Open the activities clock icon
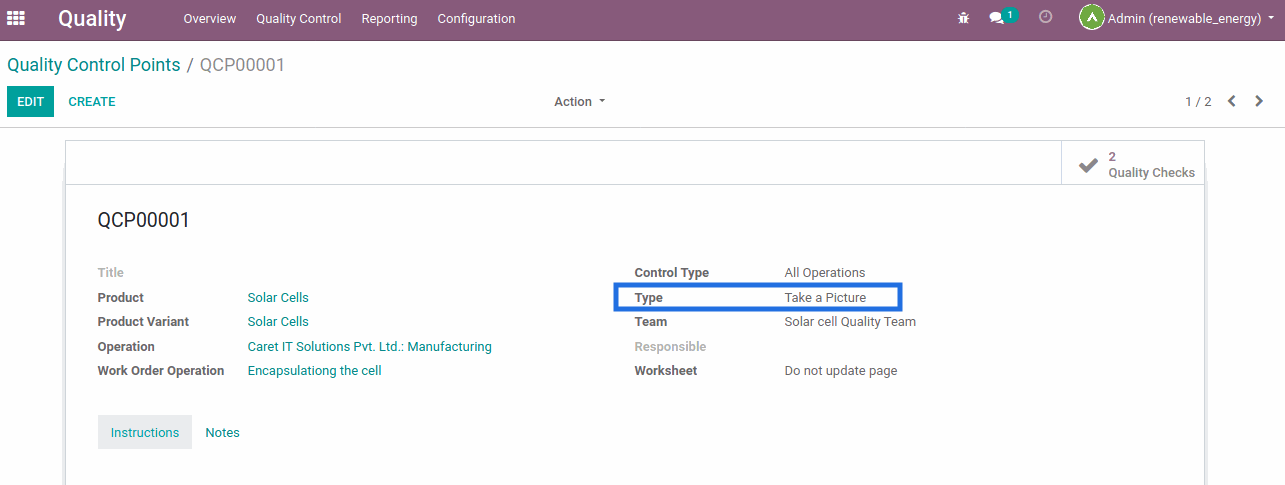1285x485 pixels. tap(1046, 17)
